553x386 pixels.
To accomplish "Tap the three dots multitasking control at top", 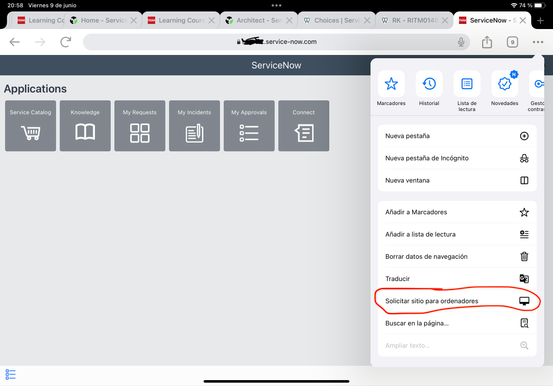I will 276,5.
